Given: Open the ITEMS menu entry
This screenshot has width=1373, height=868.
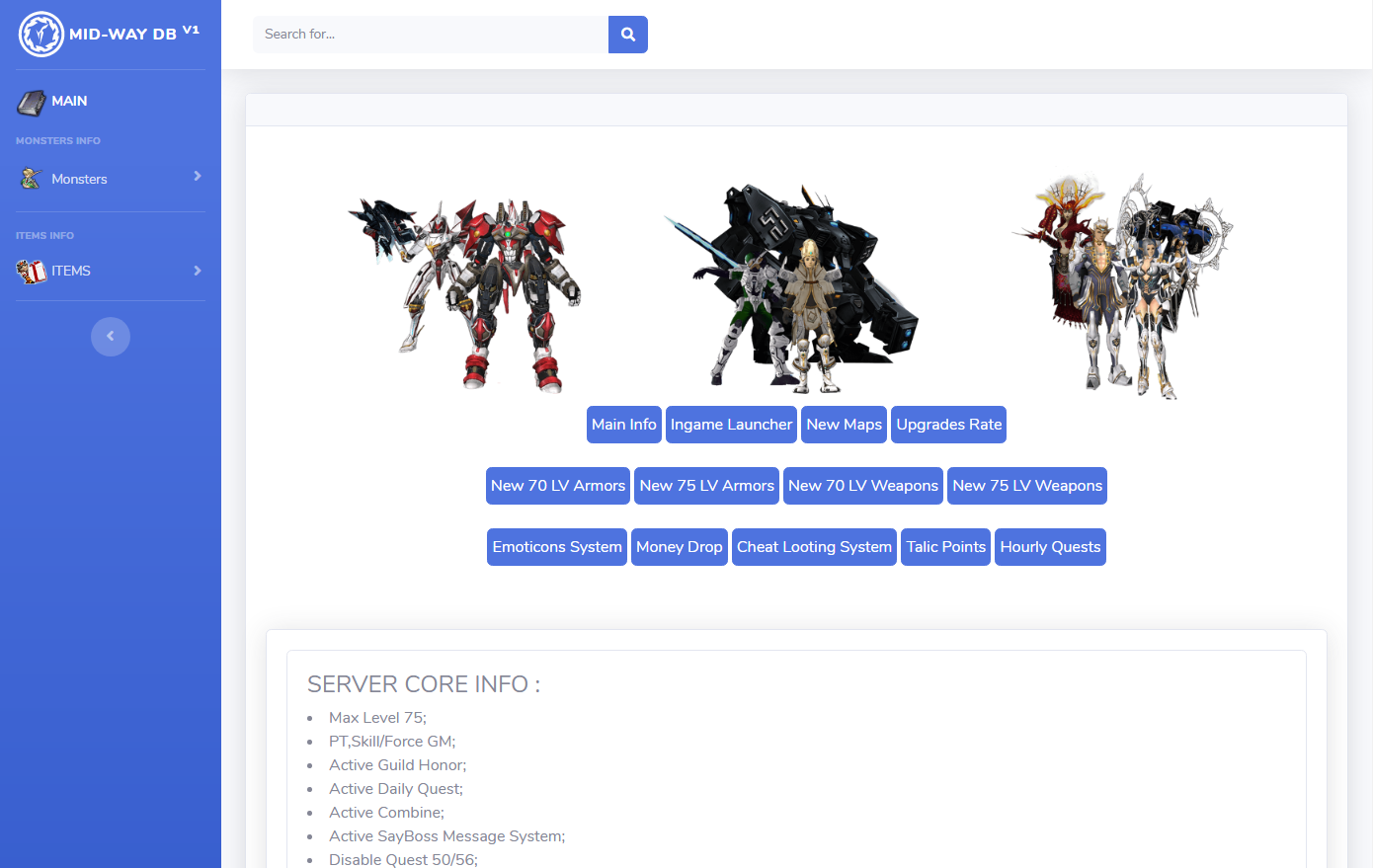Looking at the screenshot, I should pyautogui.click(x=111, y=271).
